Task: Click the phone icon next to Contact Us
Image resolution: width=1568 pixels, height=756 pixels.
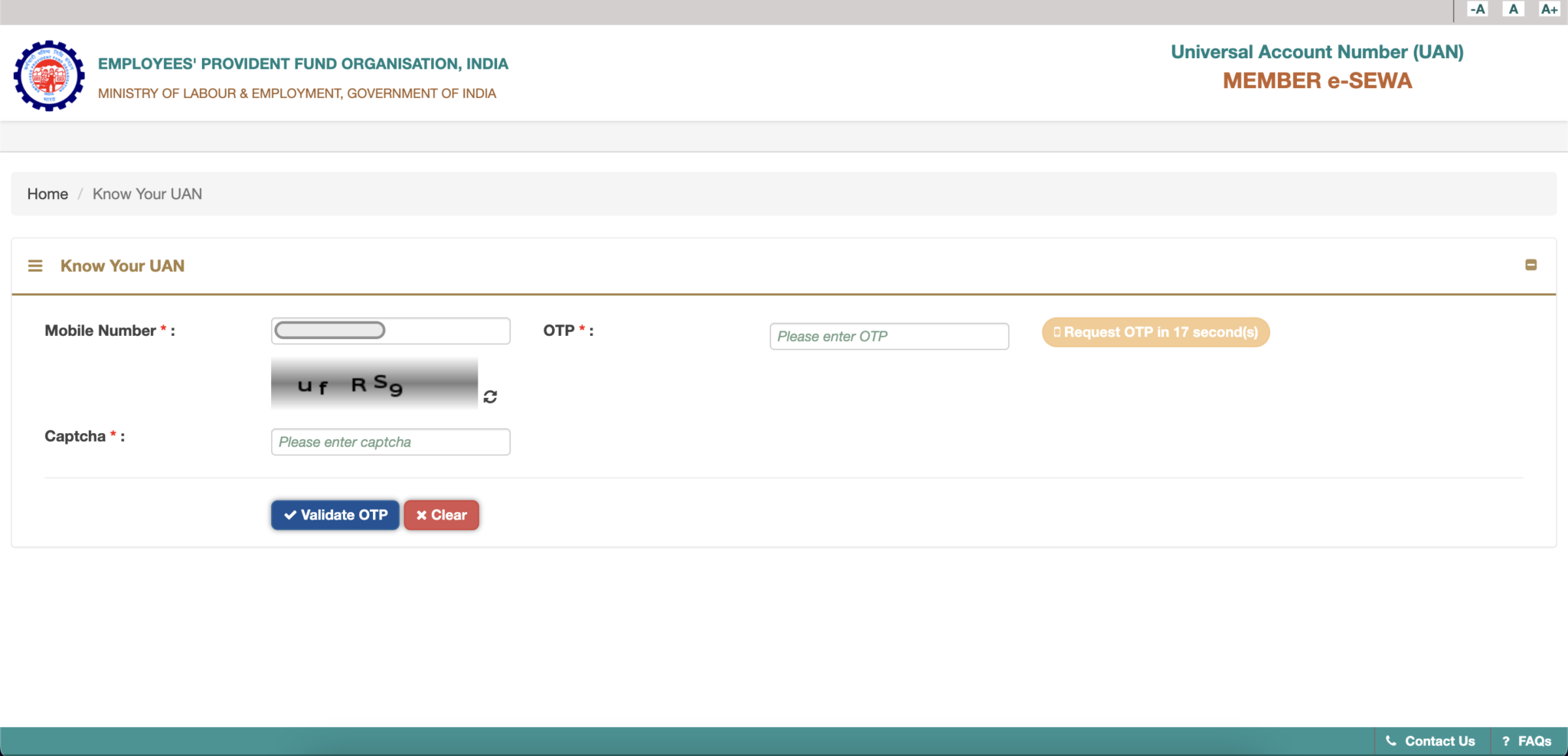Action: pos(1391,741)
